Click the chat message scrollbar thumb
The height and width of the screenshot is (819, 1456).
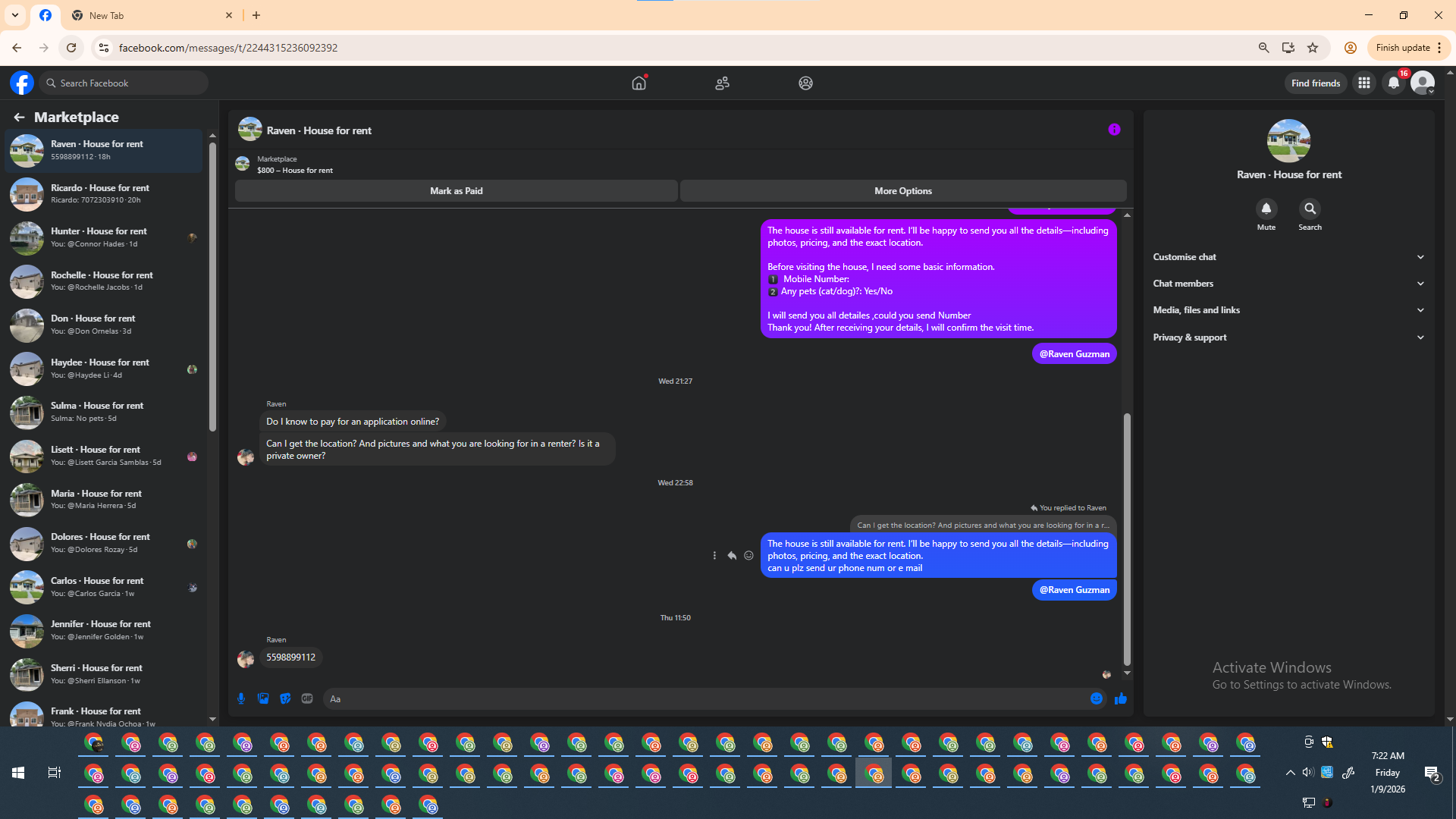click(1127, 538)
